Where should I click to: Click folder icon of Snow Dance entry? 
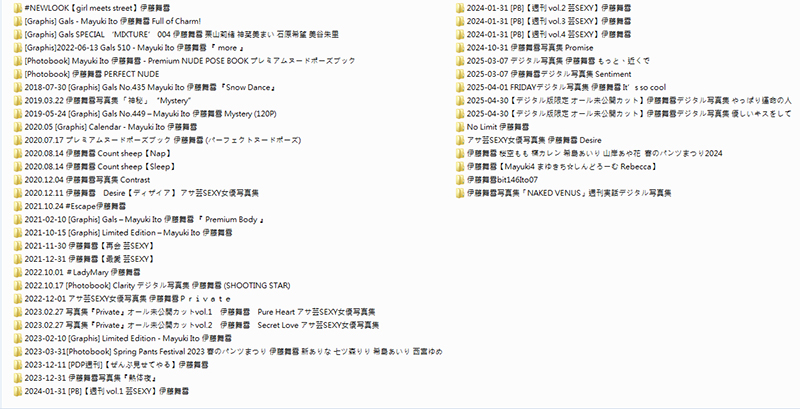pyautogui.click(x=18, y=87)
